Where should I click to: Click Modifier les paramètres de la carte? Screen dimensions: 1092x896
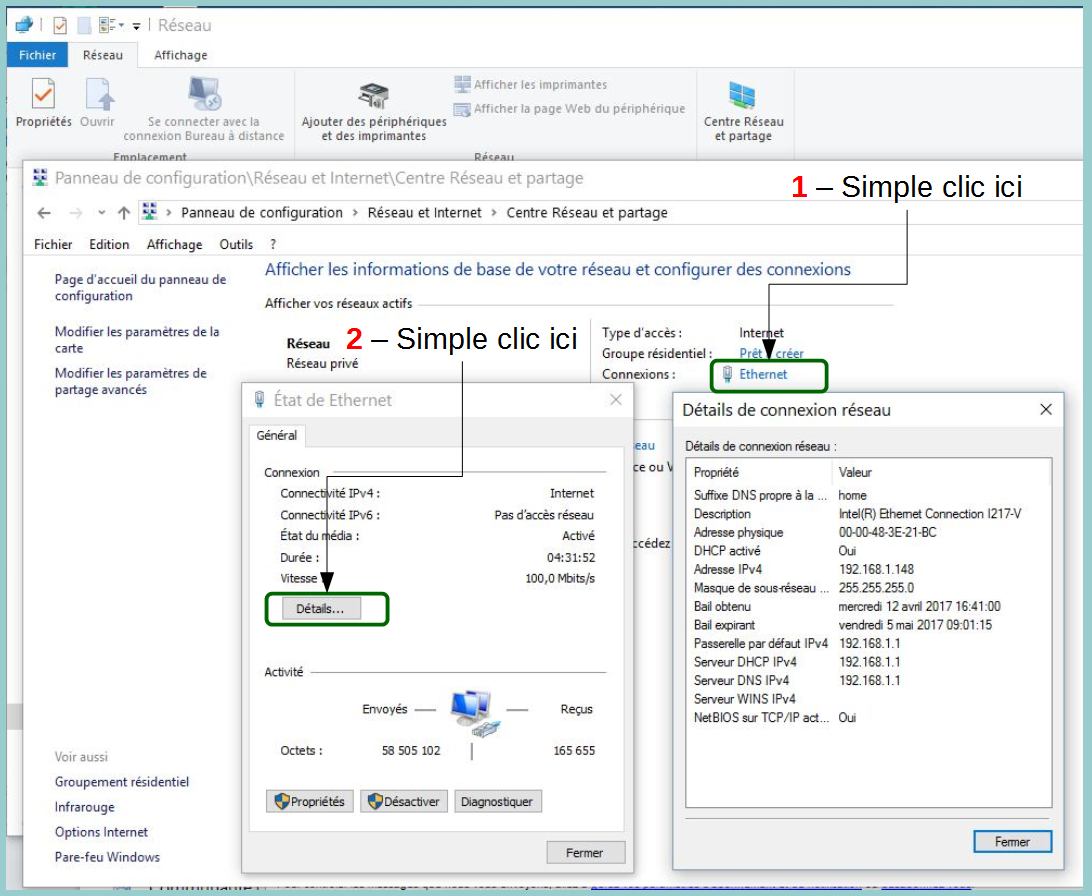point(136,340)
